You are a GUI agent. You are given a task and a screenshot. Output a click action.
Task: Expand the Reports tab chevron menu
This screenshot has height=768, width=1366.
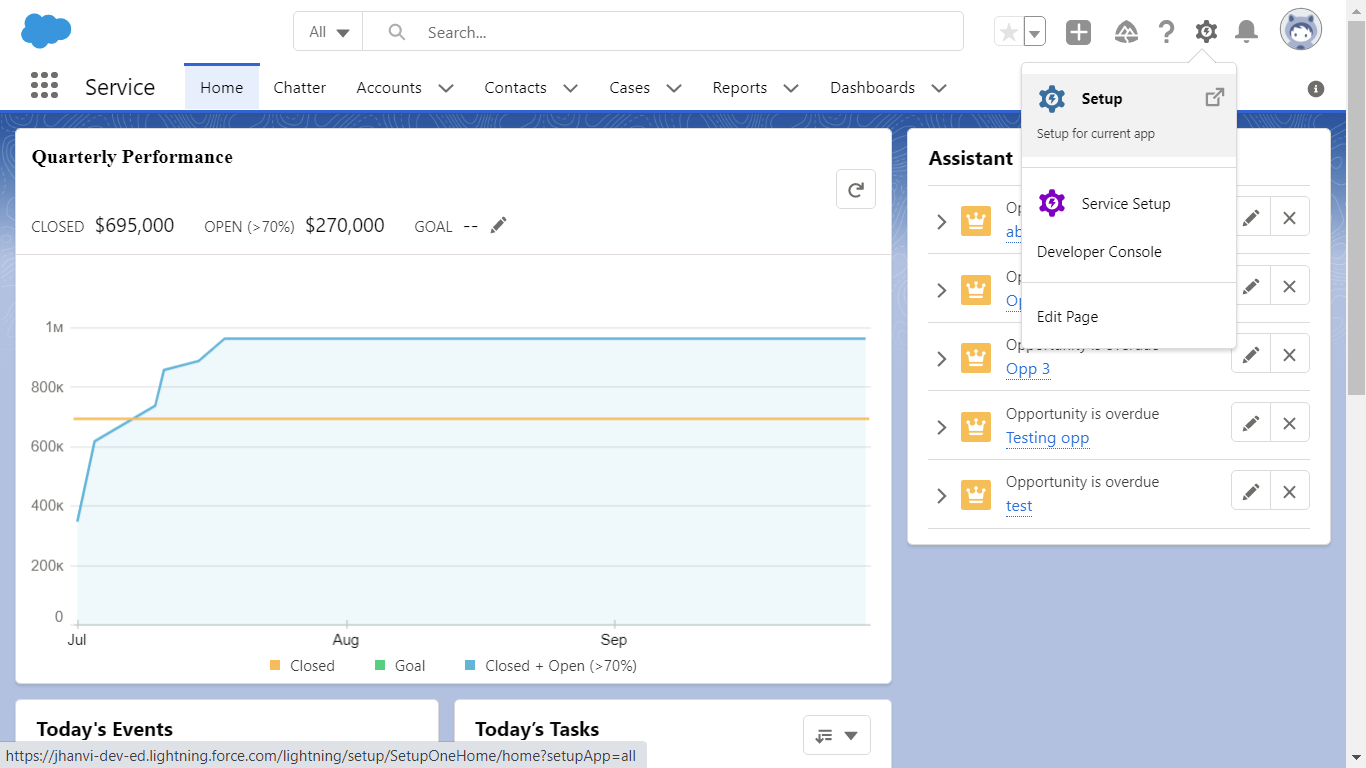pos(791,88)
